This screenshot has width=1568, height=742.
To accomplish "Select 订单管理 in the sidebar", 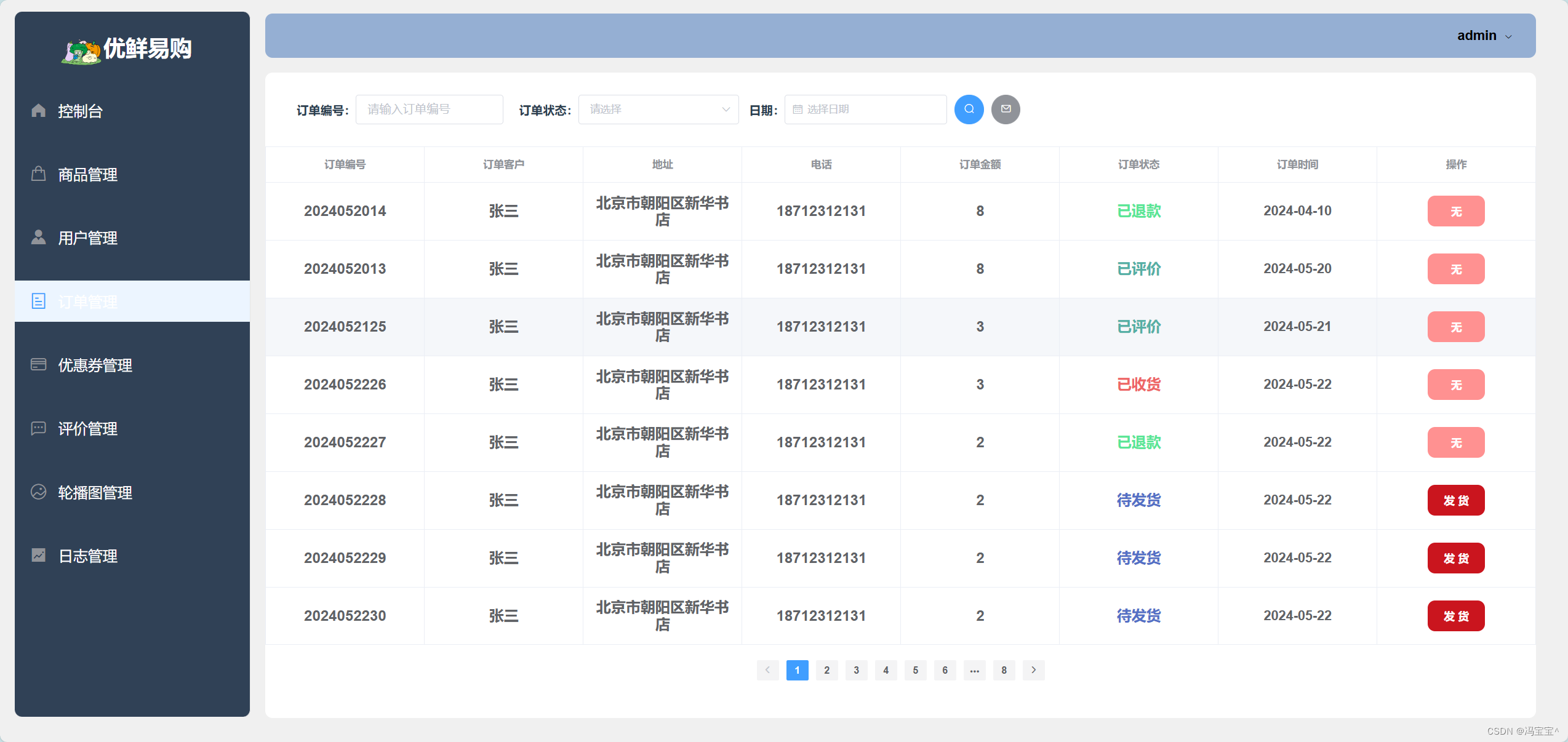I will [88, 301].
